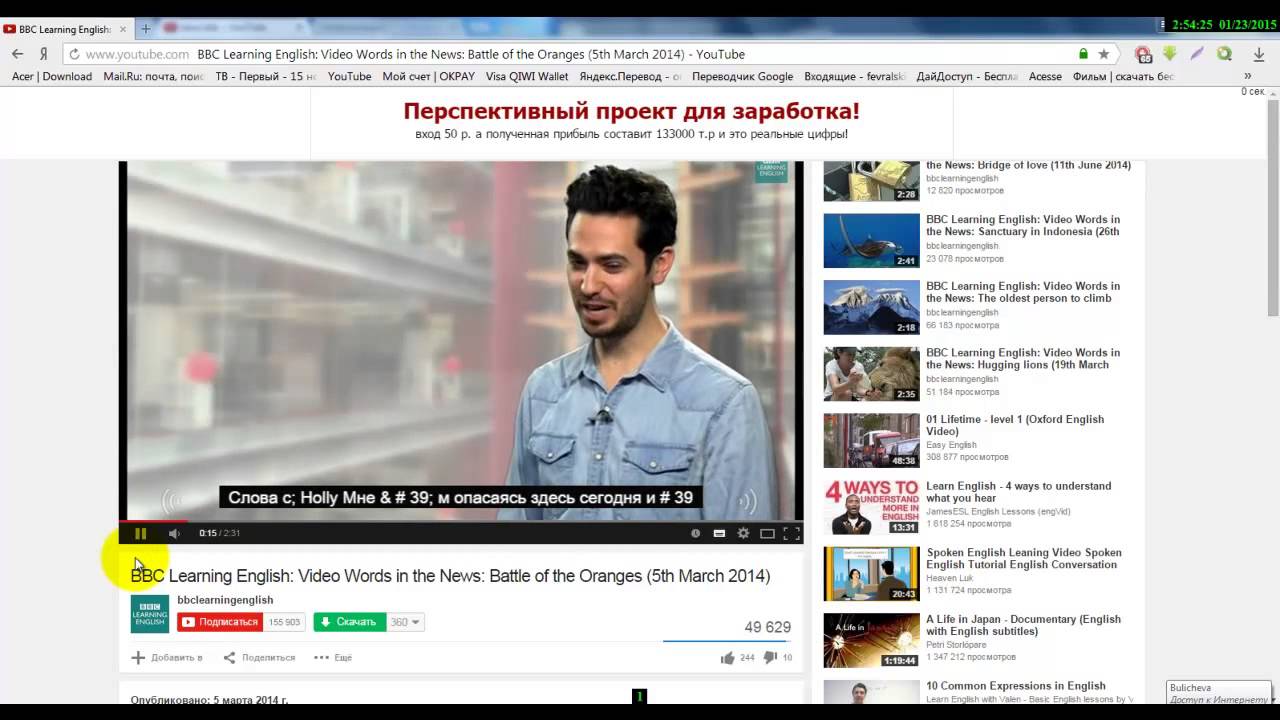Open a new tab with the plus button
This screenshot has height=720, width=1280.
[145, 29]
